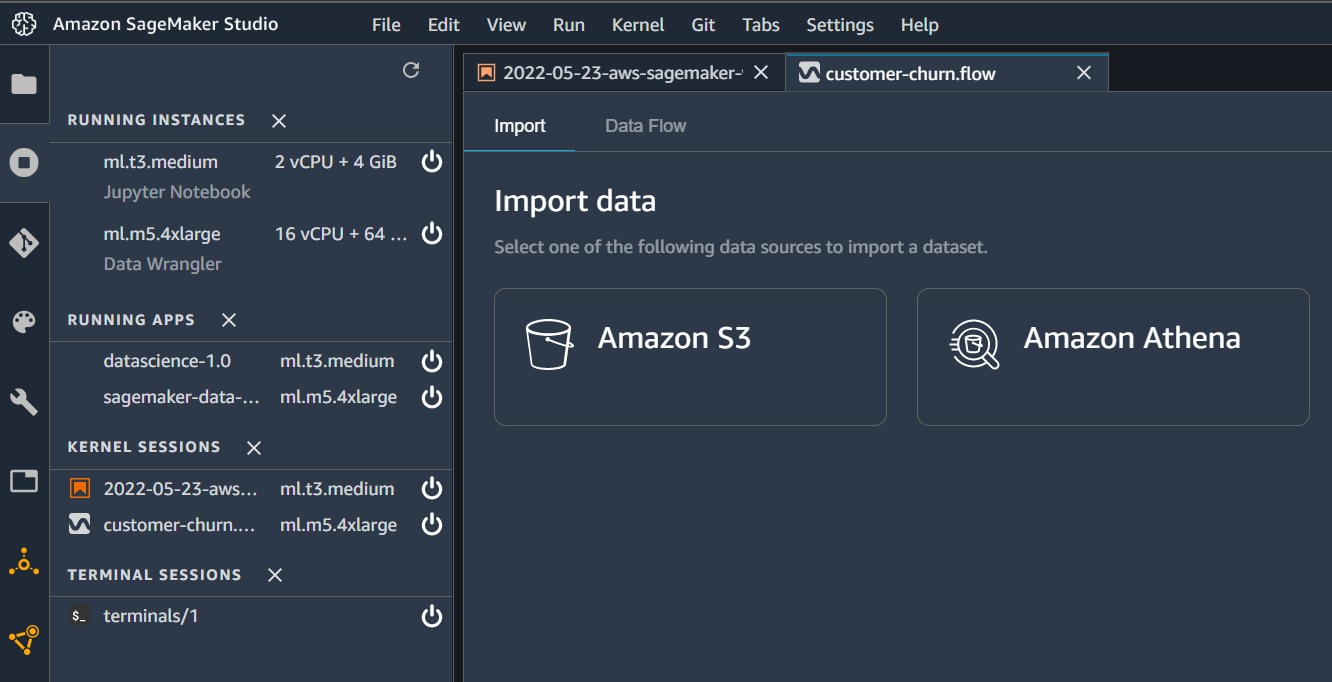Shut down all kernel sessions with X
1332x682 pixels.
[254, 448]
